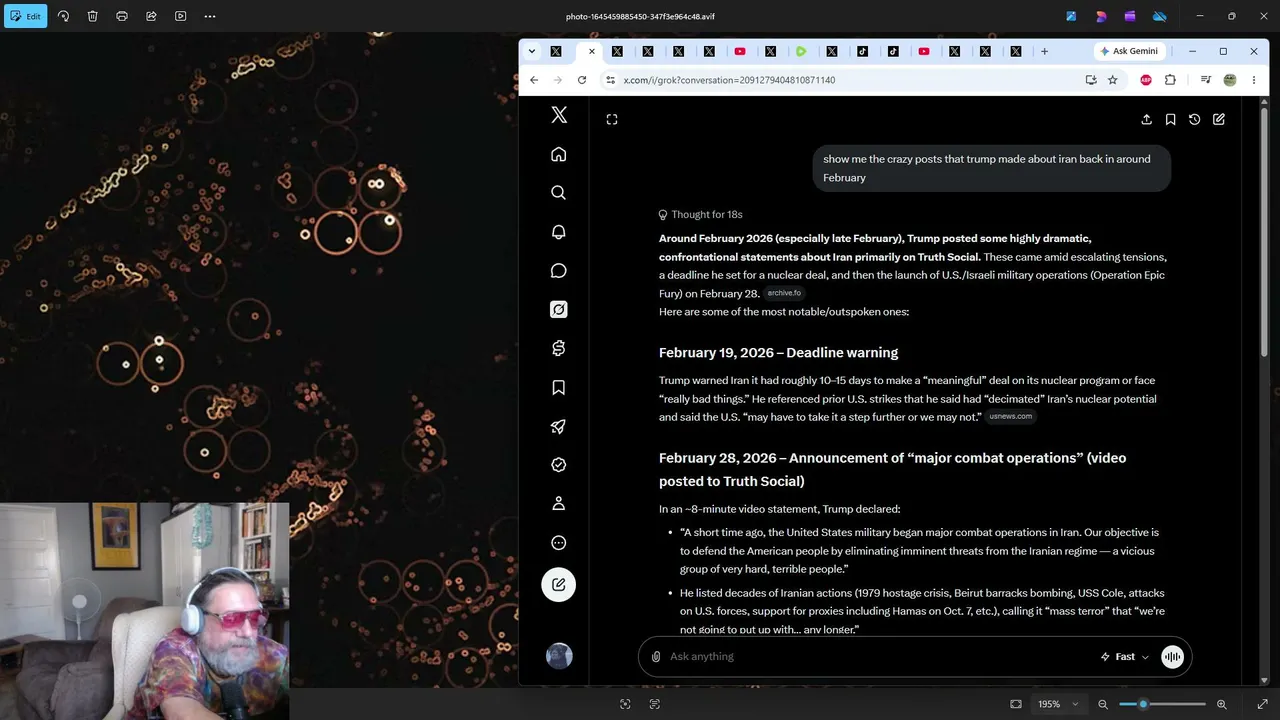
Task: Open the X Home feed
Action: click(x=559, y=154)
